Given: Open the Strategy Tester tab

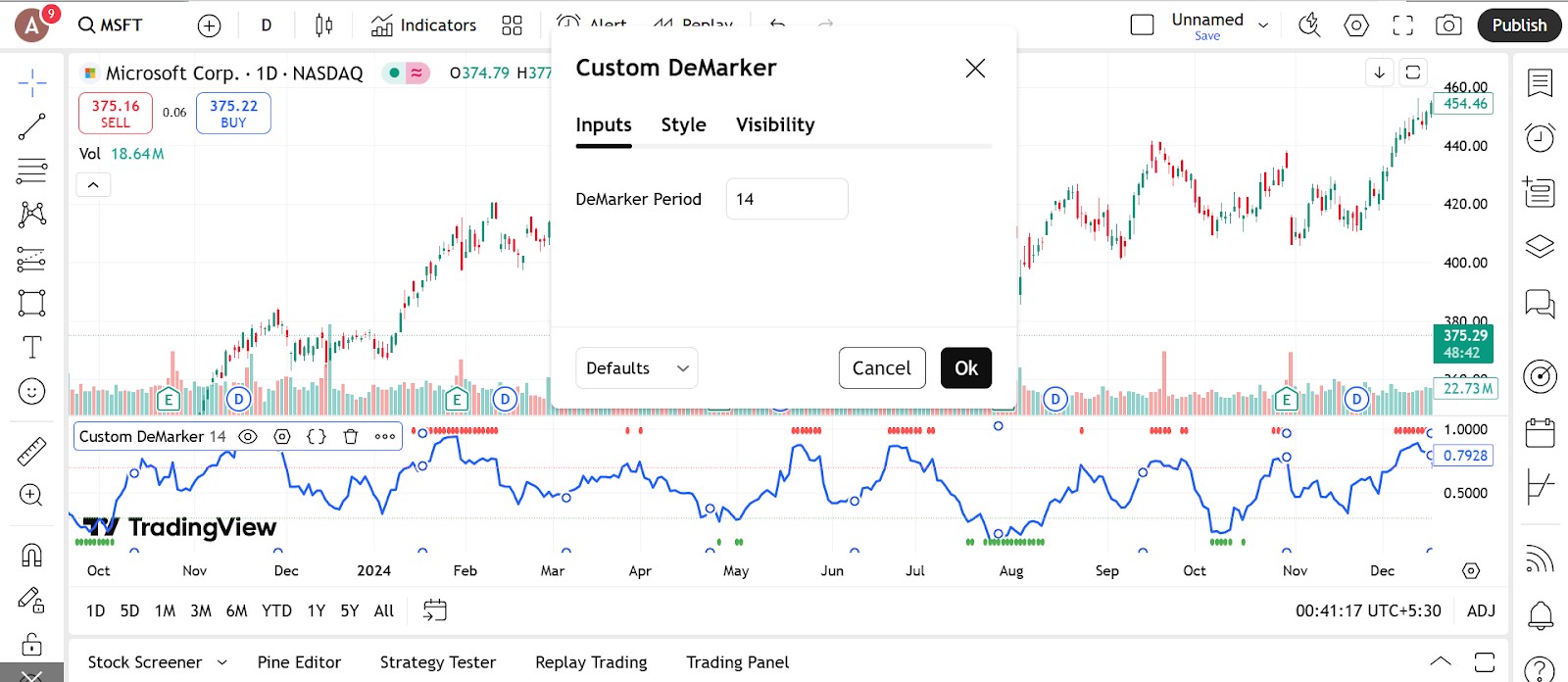Looking at the screenshot, I should [x=438, y=662].
